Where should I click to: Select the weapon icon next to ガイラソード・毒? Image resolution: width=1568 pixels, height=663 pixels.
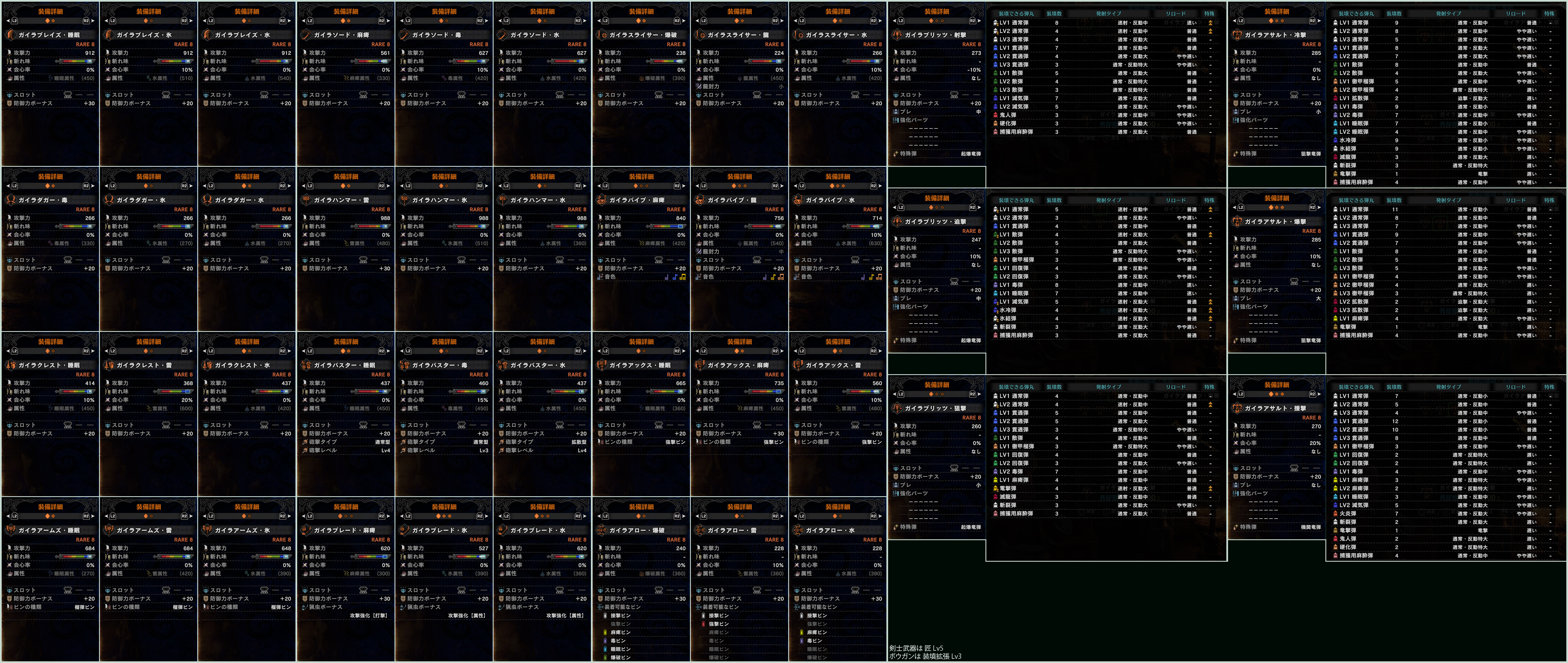click(404, 35)
